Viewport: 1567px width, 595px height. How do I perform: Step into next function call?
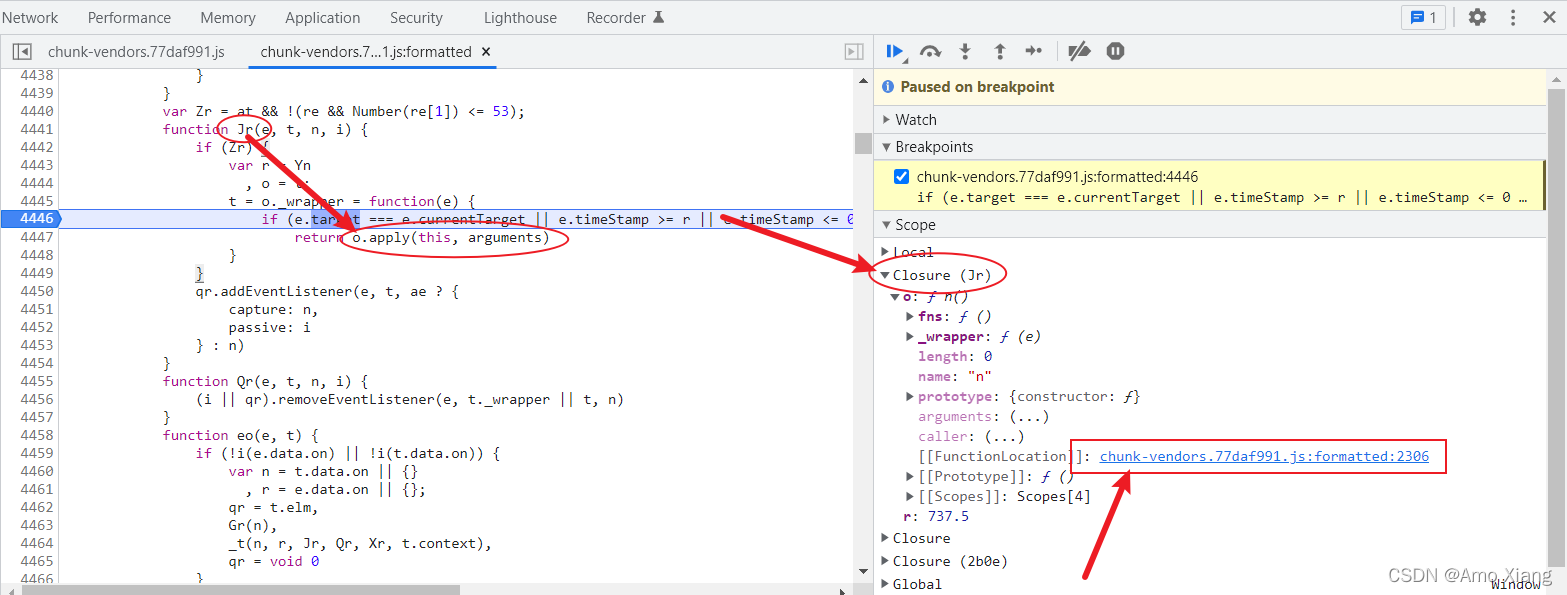pyautogui.click(x=965, y=51)
